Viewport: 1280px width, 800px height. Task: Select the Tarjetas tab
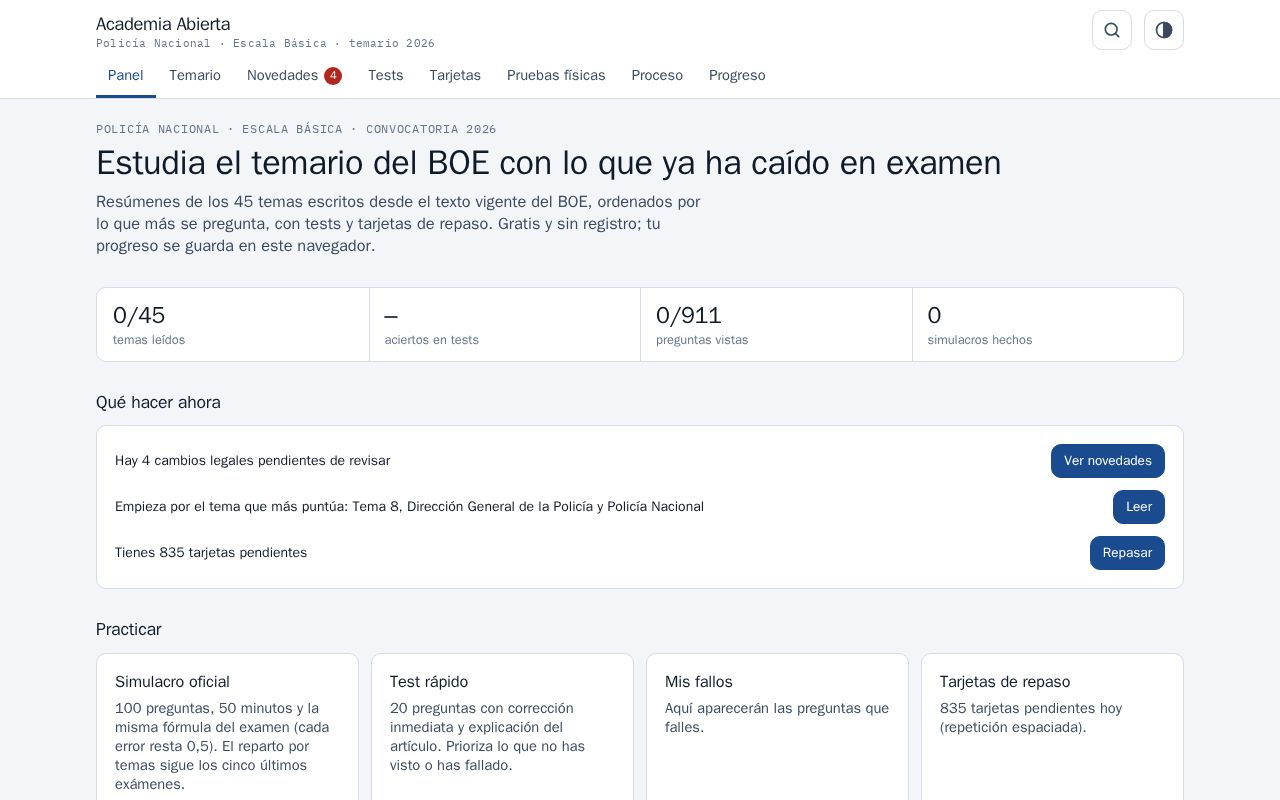point(455,76)
